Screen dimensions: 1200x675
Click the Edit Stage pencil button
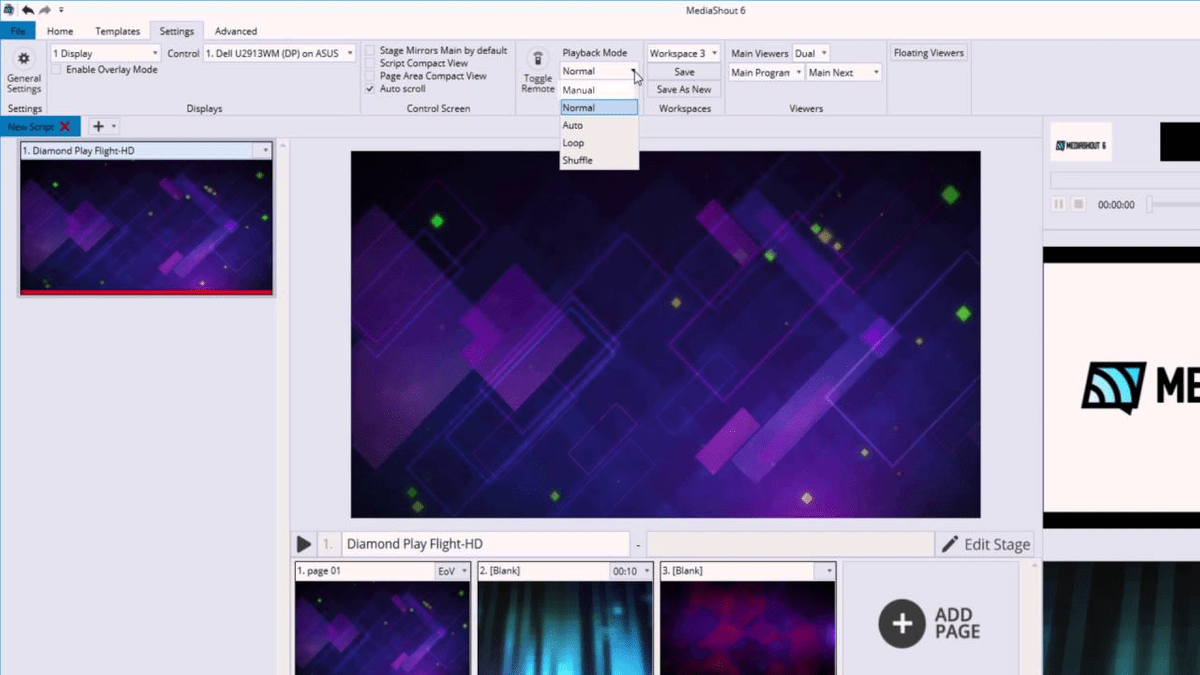pos(985,544)
